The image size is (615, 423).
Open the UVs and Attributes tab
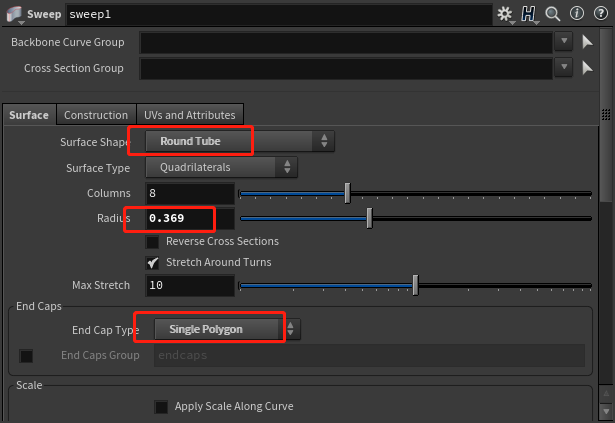point(190,115)
